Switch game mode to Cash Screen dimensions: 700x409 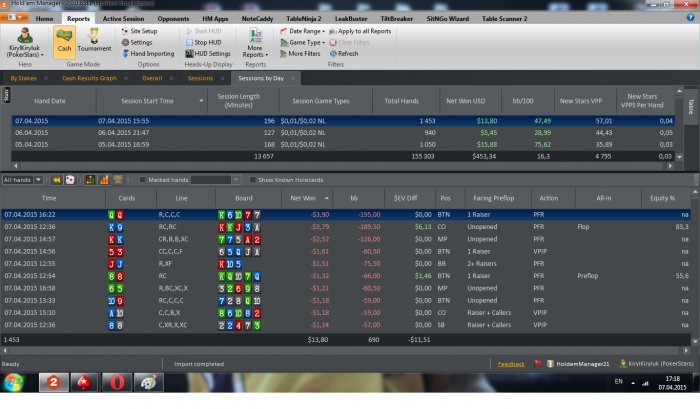64,42
